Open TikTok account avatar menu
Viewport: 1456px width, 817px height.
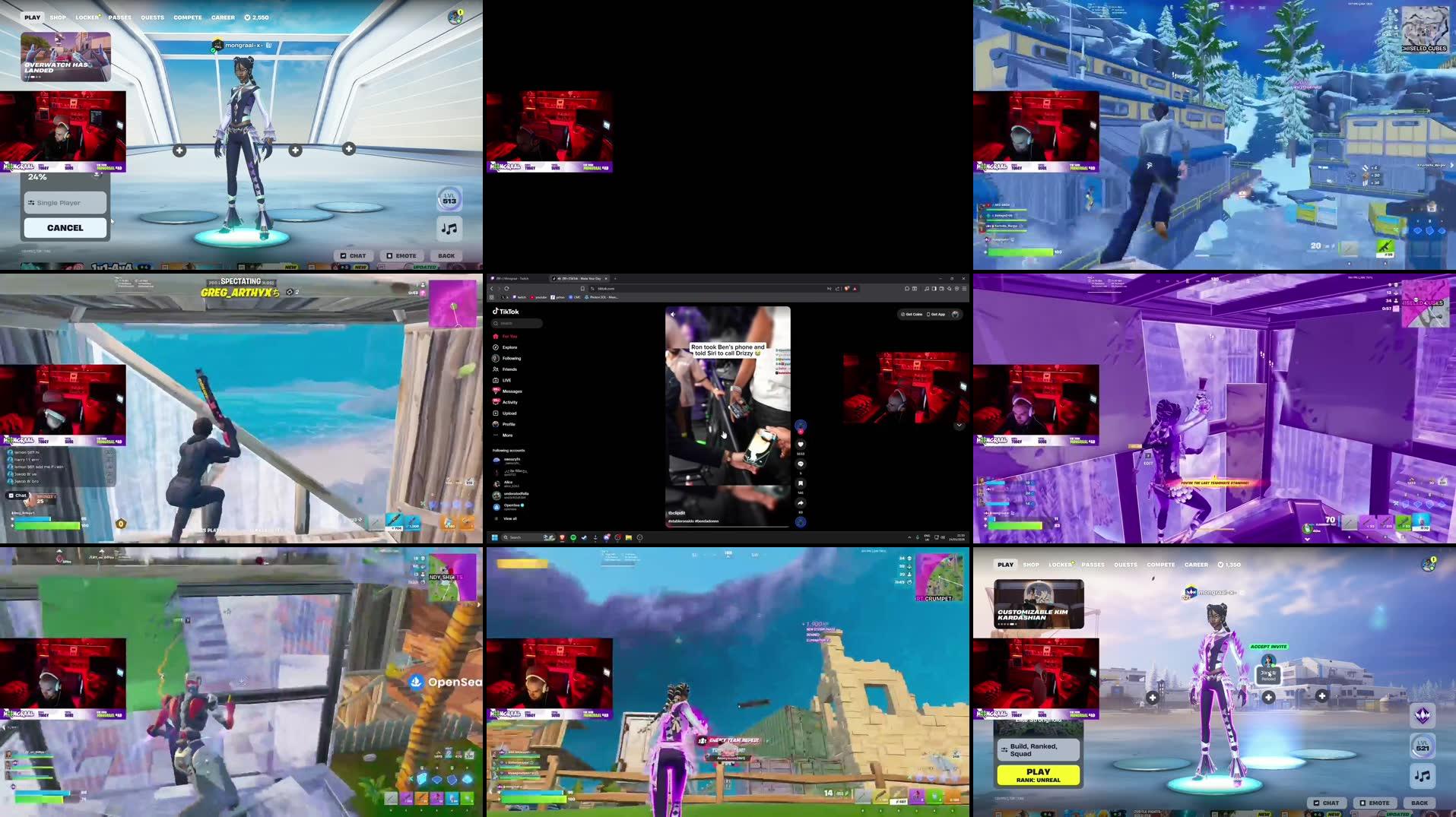click(x=955, y=314)
